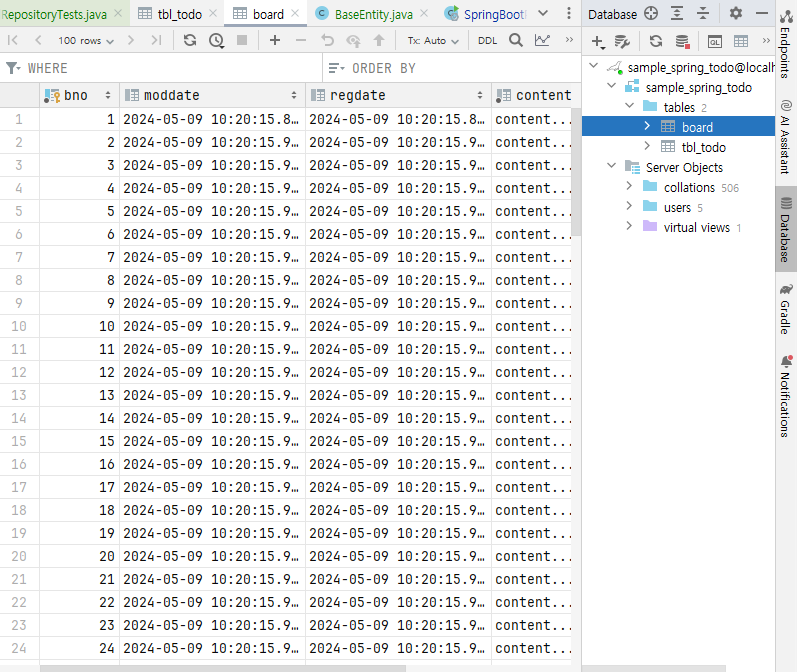Open the ORDER BY sort icon menu
The height and width of the screenshot is (672, 797).
click(336, 68)
